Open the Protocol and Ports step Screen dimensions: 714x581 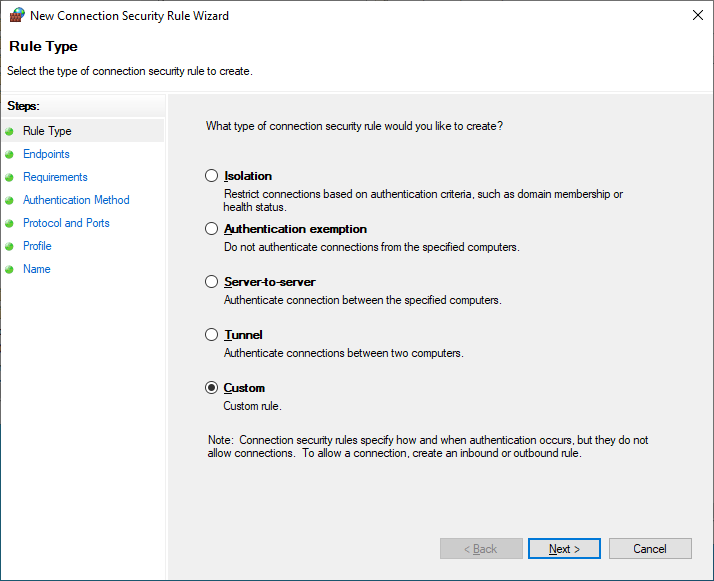click(x=66, y=223)
